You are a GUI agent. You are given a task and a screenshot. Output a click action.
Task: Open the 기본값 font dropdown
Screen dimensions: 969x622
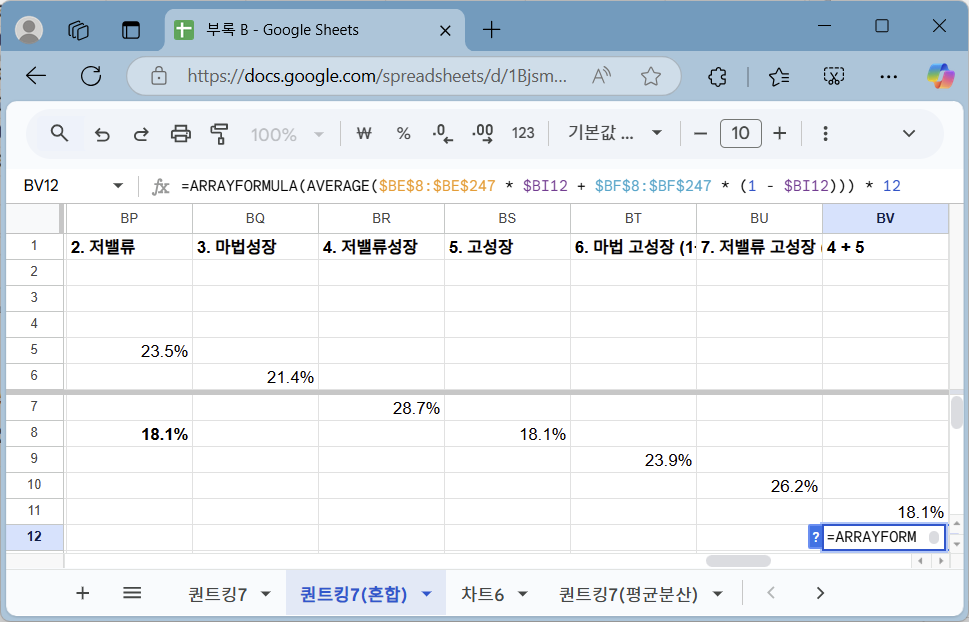click(615, 133)
